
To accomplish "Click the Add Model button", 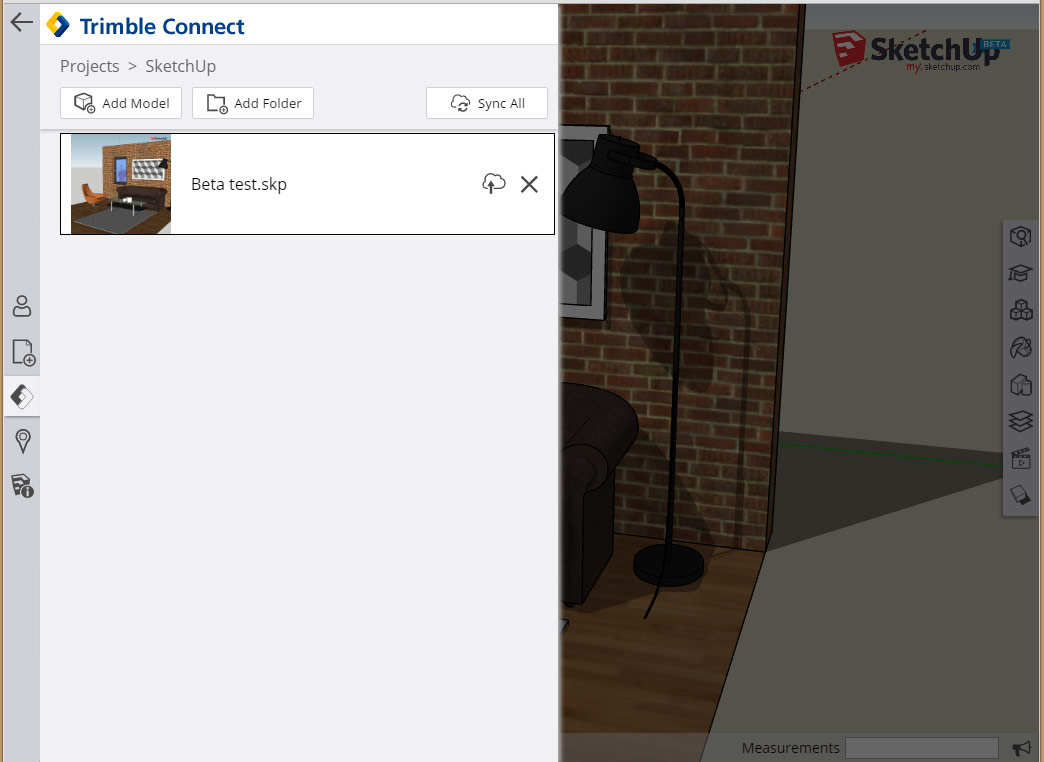I will 121,103.
